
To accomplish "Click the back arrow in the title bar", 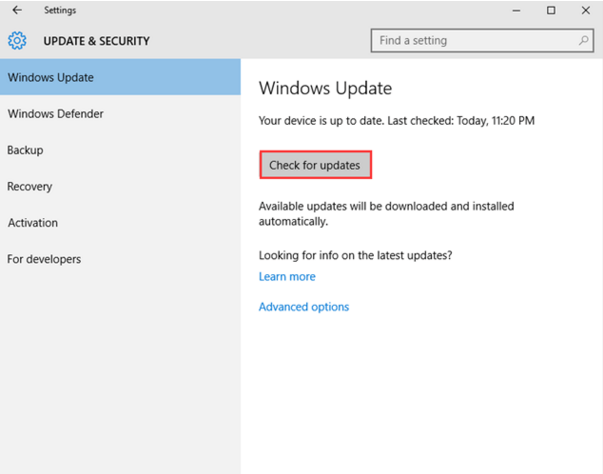I will click(17, 10).
